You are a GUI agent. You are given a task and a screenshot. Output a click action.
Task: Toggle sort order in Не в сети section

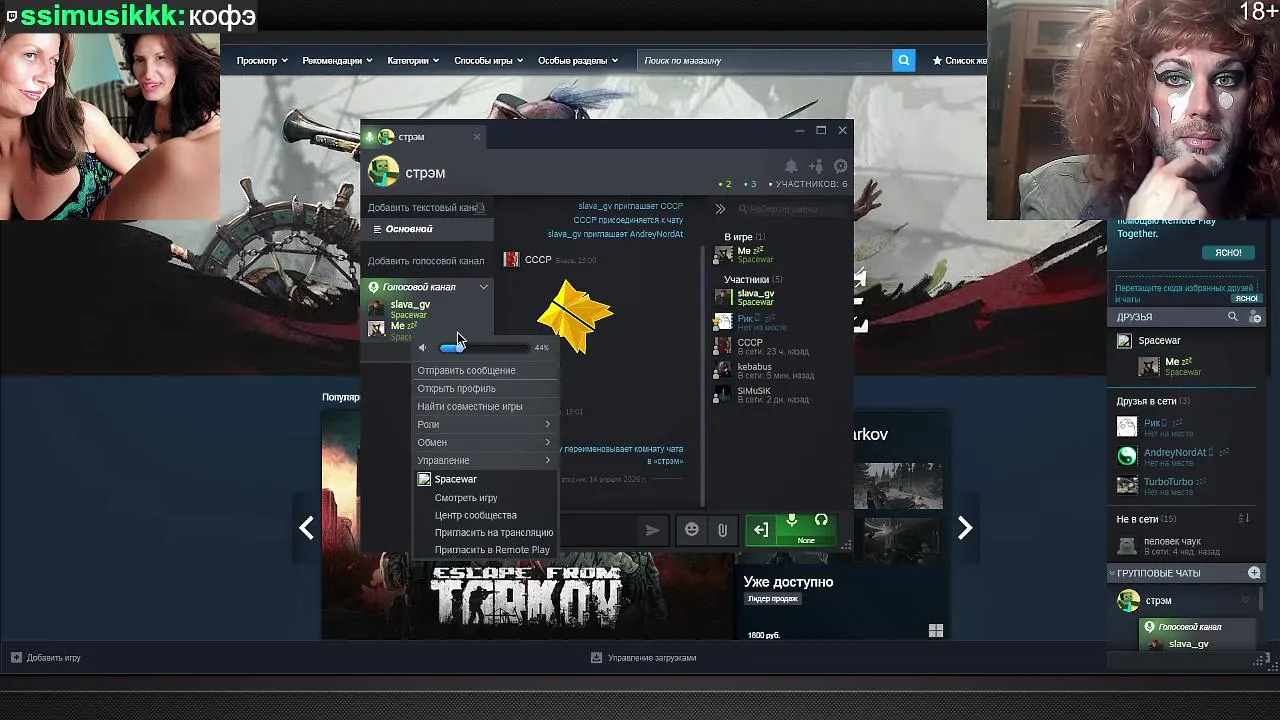coord(1244,519)
